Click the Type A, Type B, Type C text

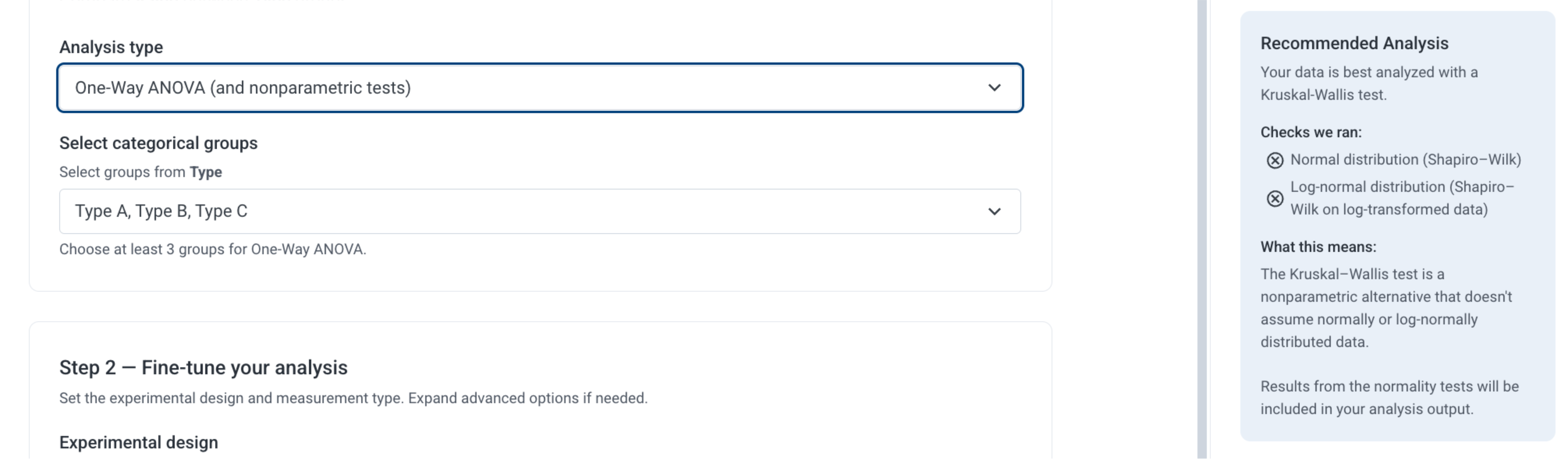161,211
